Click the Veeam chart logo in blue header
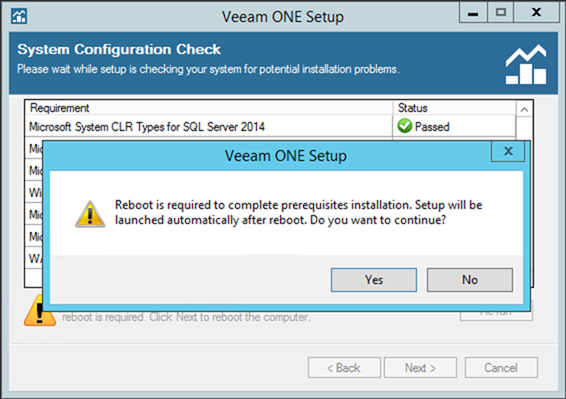The width and height of the screenshot is (566, 399). tap(526, 65)
